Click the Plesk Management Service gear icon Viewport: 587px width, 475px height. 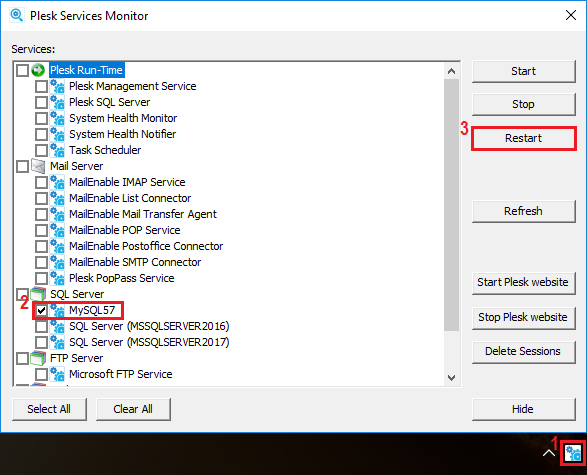pyautogui.click(x=57, y=86)
